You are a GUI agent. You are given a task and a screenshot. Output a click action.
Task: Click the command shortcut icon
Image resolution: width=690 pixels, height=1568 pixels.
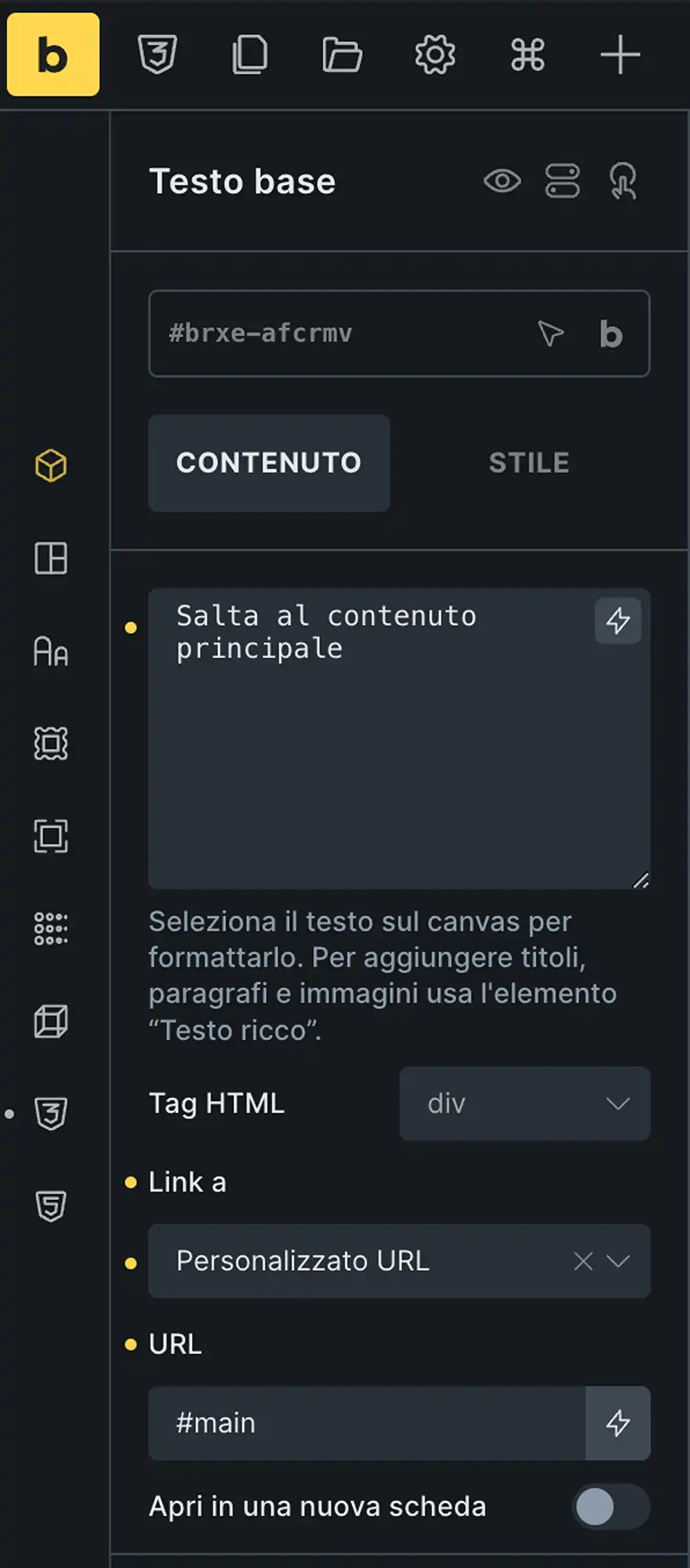[528, 55]
